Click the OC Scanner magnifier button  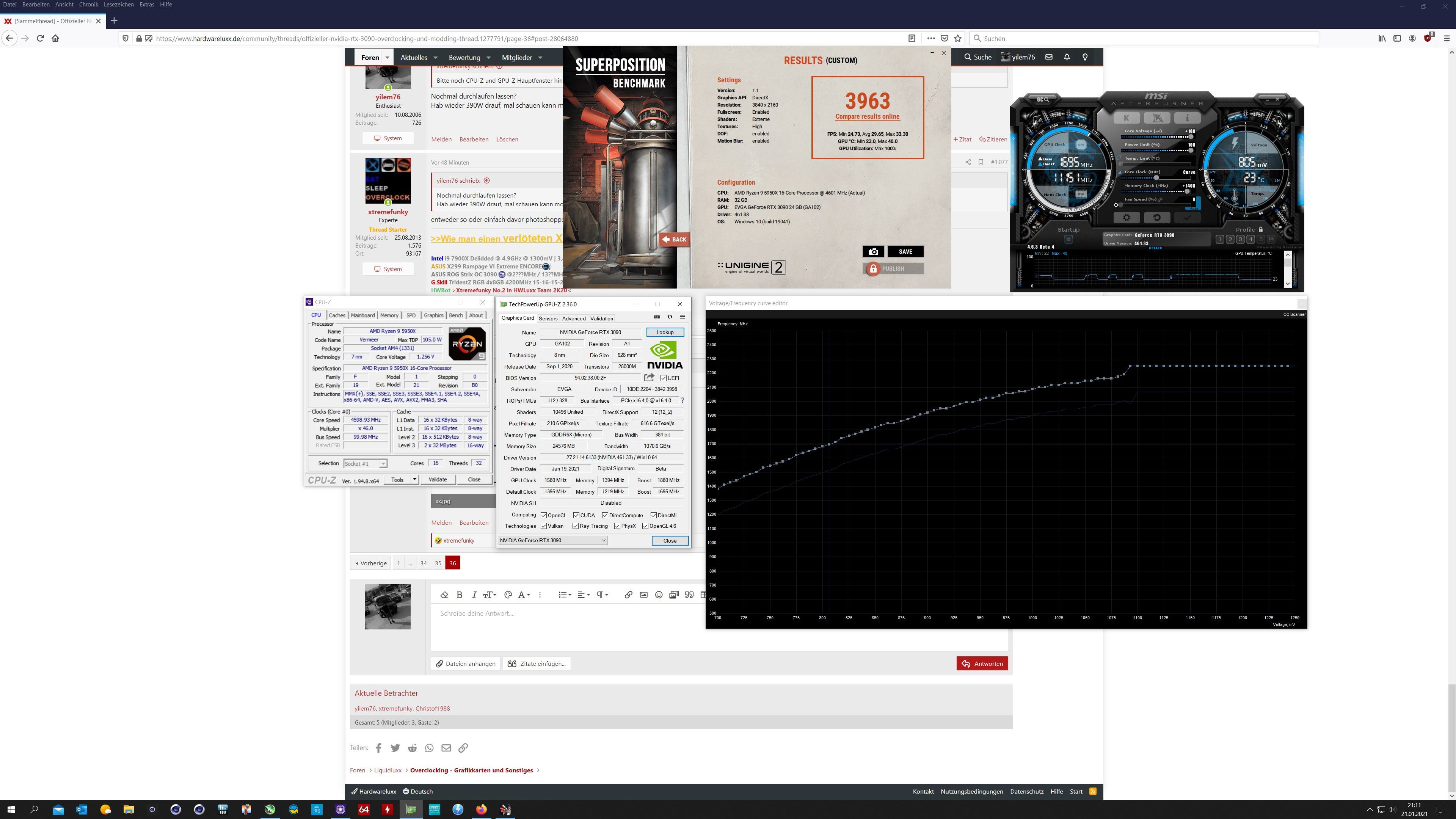coord(1043,99)
